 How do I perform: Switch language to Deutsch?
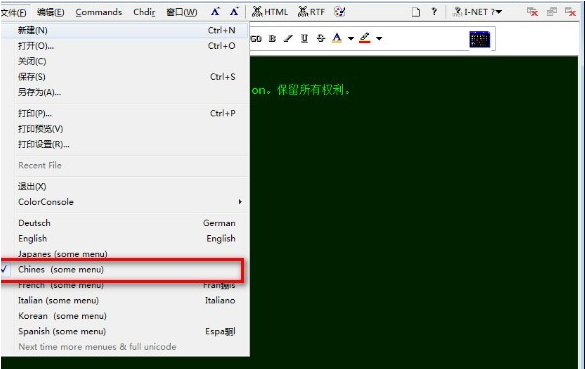click(x=125, y=223)
